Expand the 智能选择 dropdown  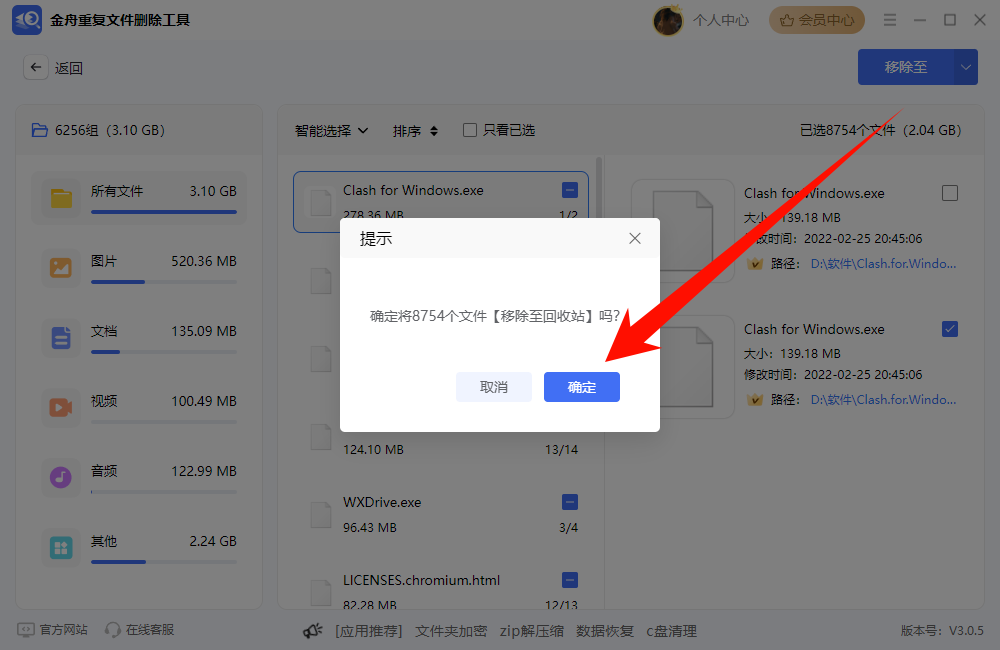point(331,130)
